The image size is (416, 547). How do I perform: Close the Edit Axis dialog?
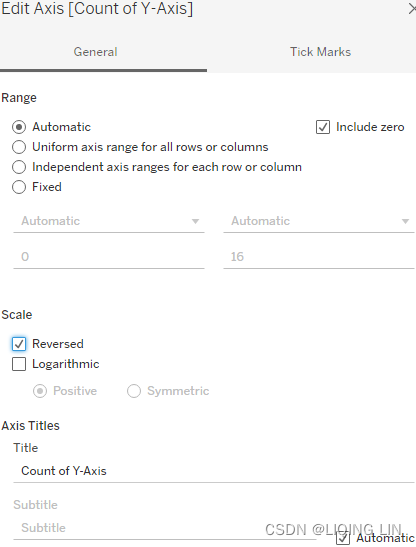click(412, 9)
